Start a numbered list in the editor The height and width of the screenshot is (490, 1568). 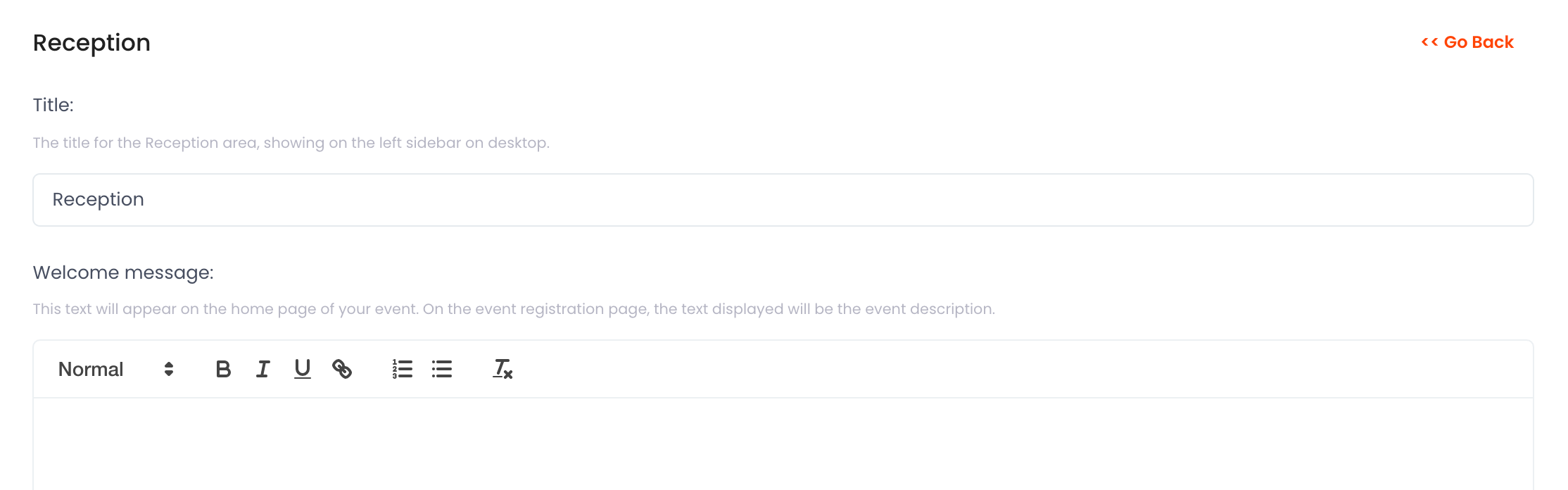point(403,369)
